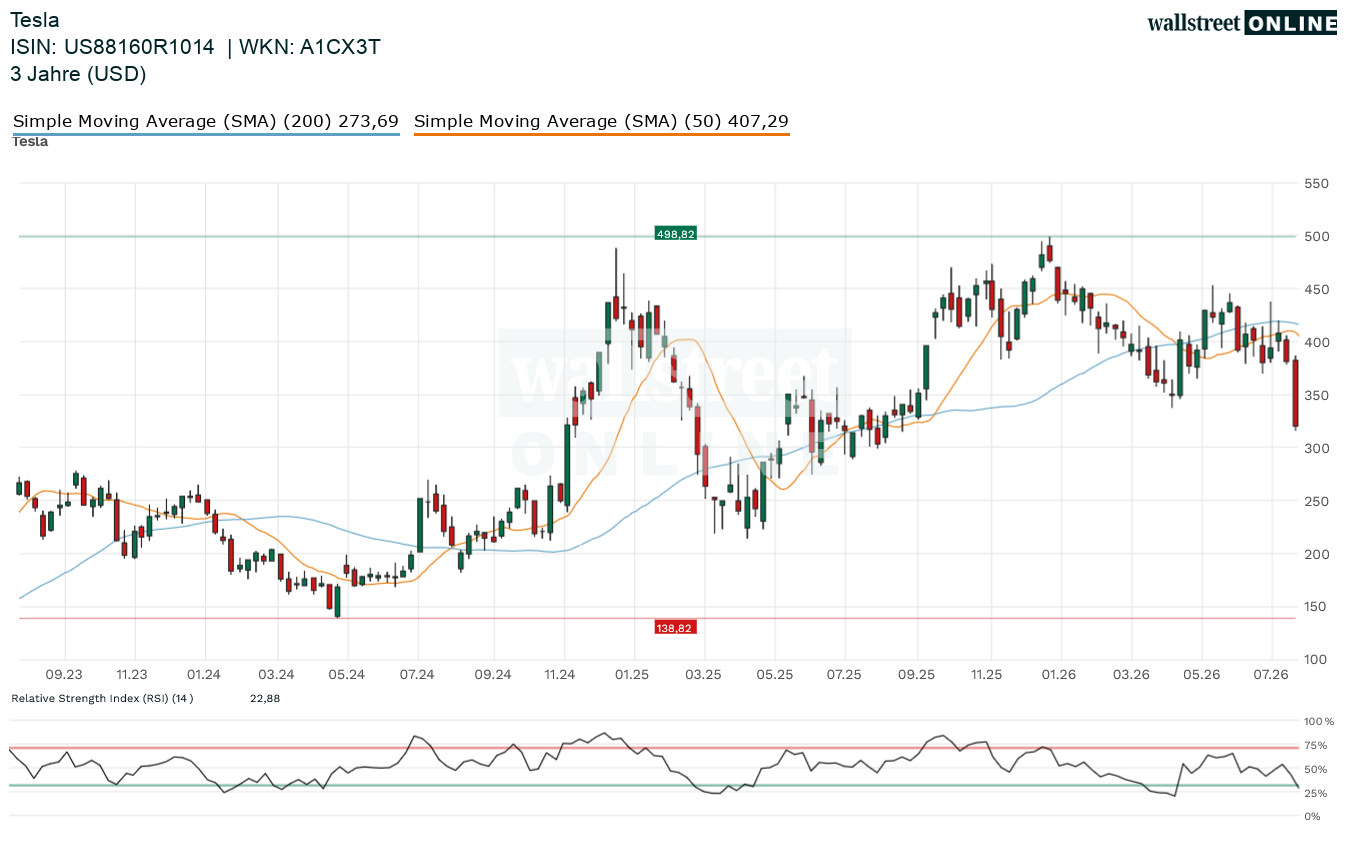
Task: Toggle the SMA (50) 407,29 legend entry
Action: pyautogui.click(x=601, y=122)
